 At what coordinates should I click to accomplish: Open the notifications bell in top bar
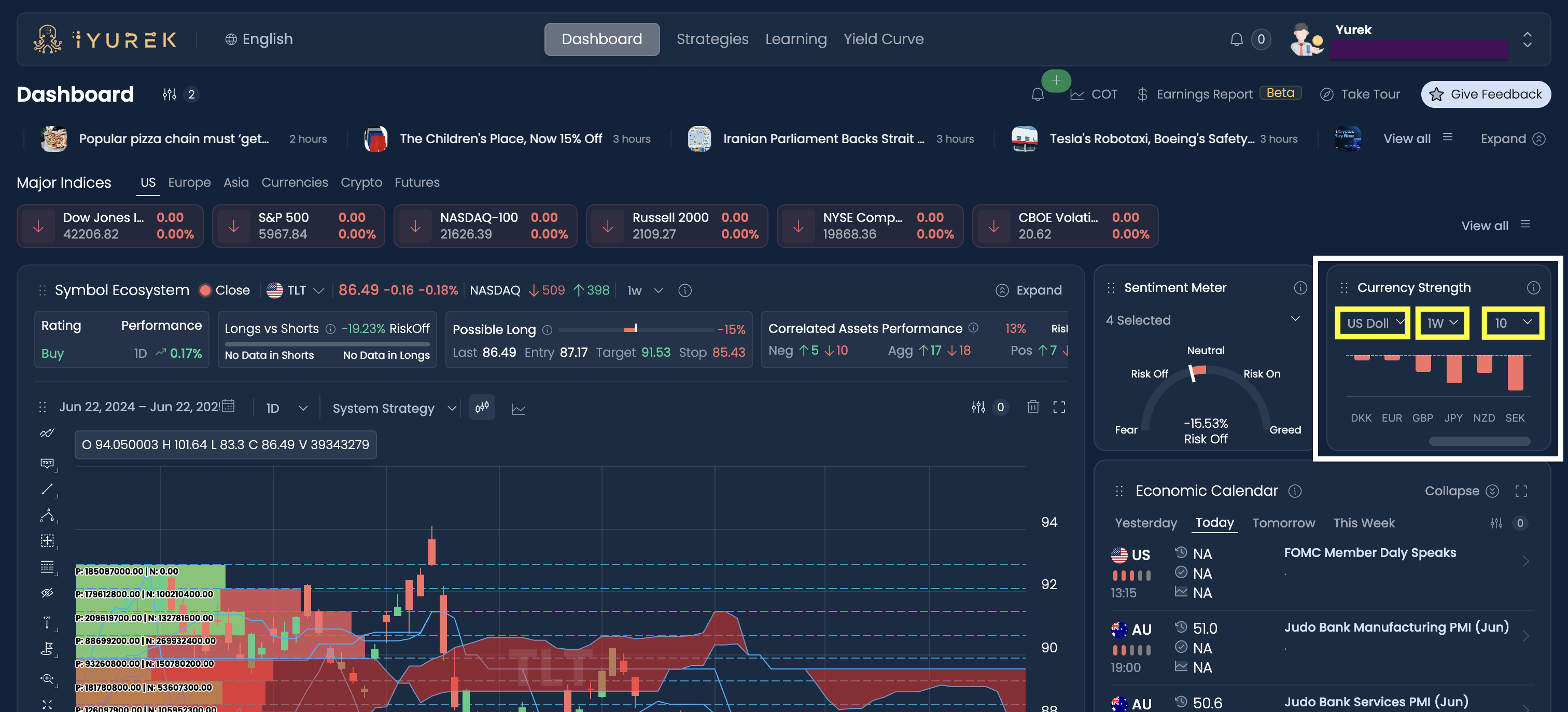click(1236, 39)
